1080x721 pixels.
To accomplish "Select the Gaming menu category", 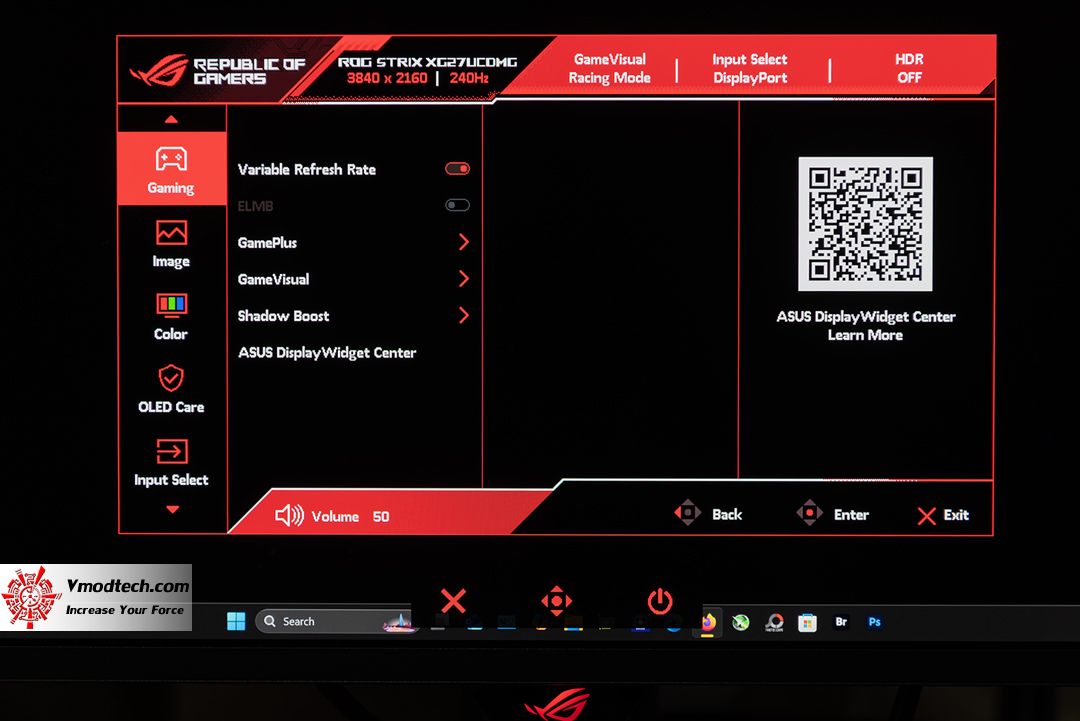I will (x=172, y=169).
